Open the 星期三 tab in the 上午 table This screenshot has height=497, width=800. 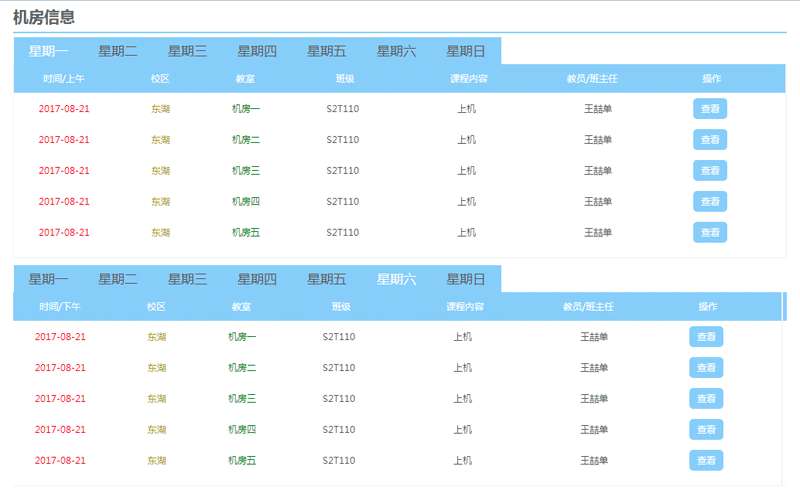[x=187, y=51]
